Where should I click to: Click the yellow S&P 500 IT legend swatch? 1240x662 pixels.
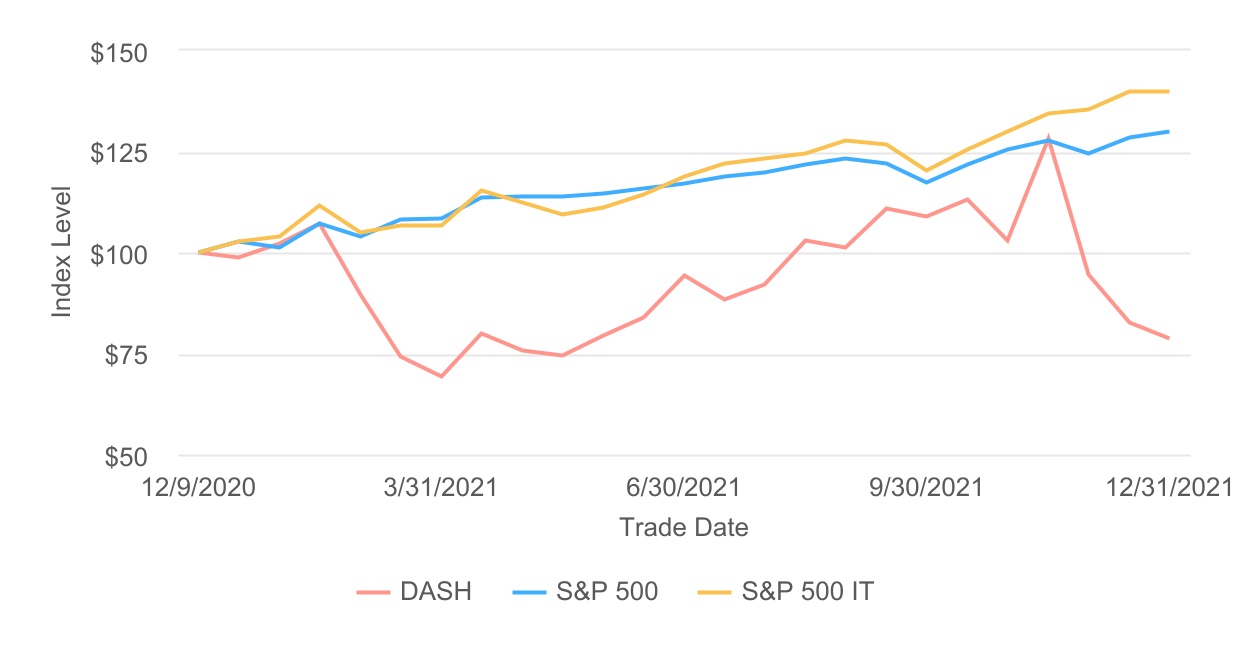pos(714,592)
